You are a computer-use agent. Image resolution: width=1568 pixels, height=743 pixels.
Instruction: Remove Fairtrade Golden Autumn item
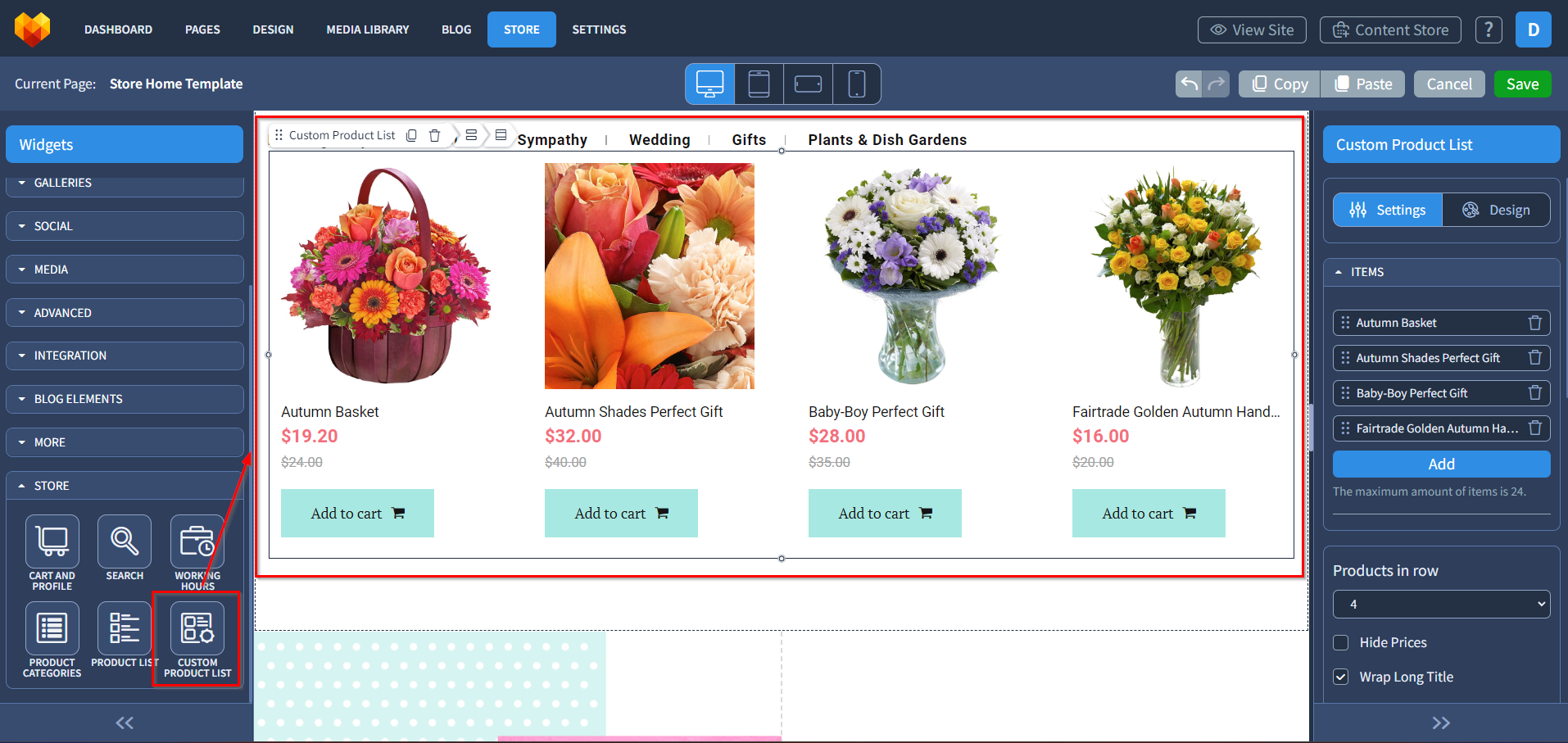[1535, 428]
